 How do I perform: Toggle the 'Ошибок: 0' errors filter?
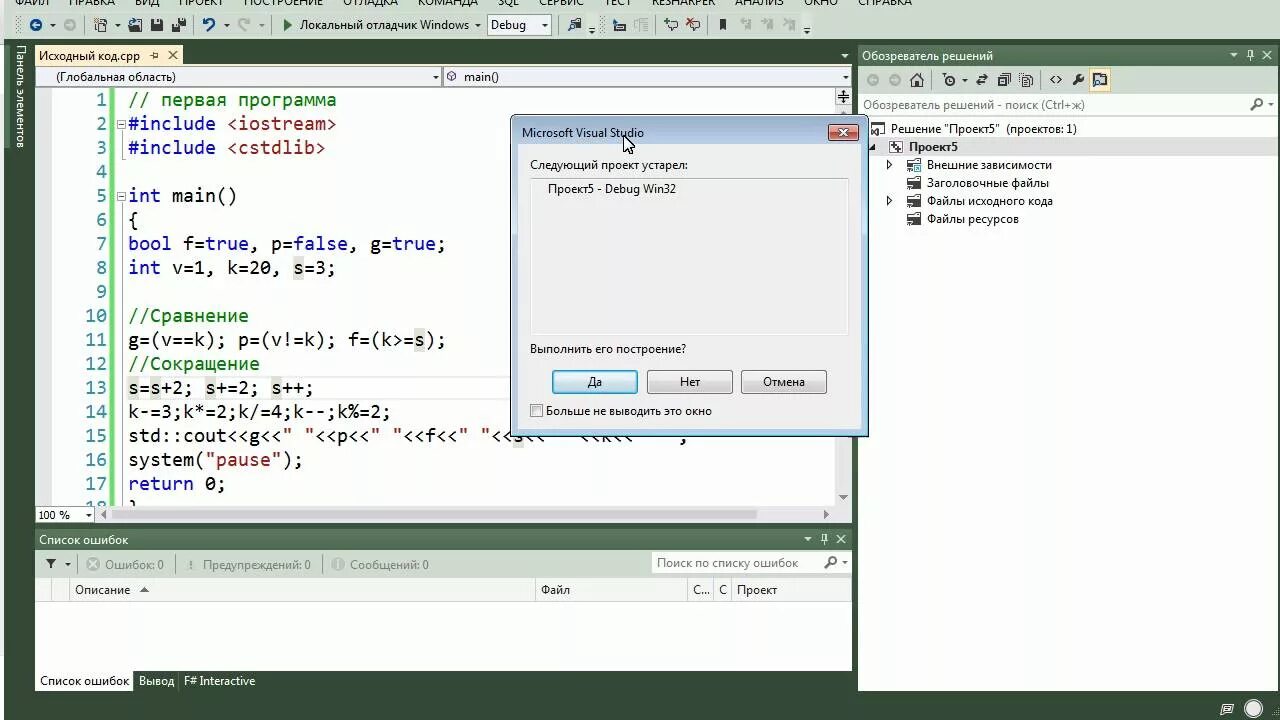pyautogui.click(x=125, y=564)
